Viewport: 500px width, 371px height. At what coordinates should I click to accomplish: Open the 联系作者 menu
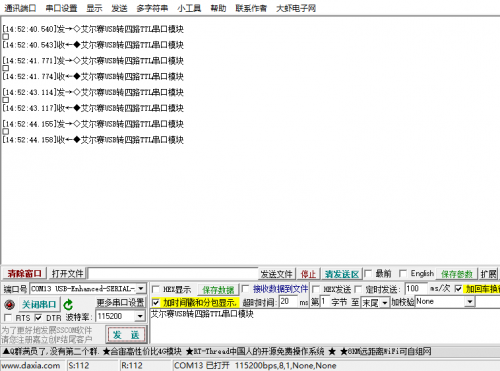[251, 8]
